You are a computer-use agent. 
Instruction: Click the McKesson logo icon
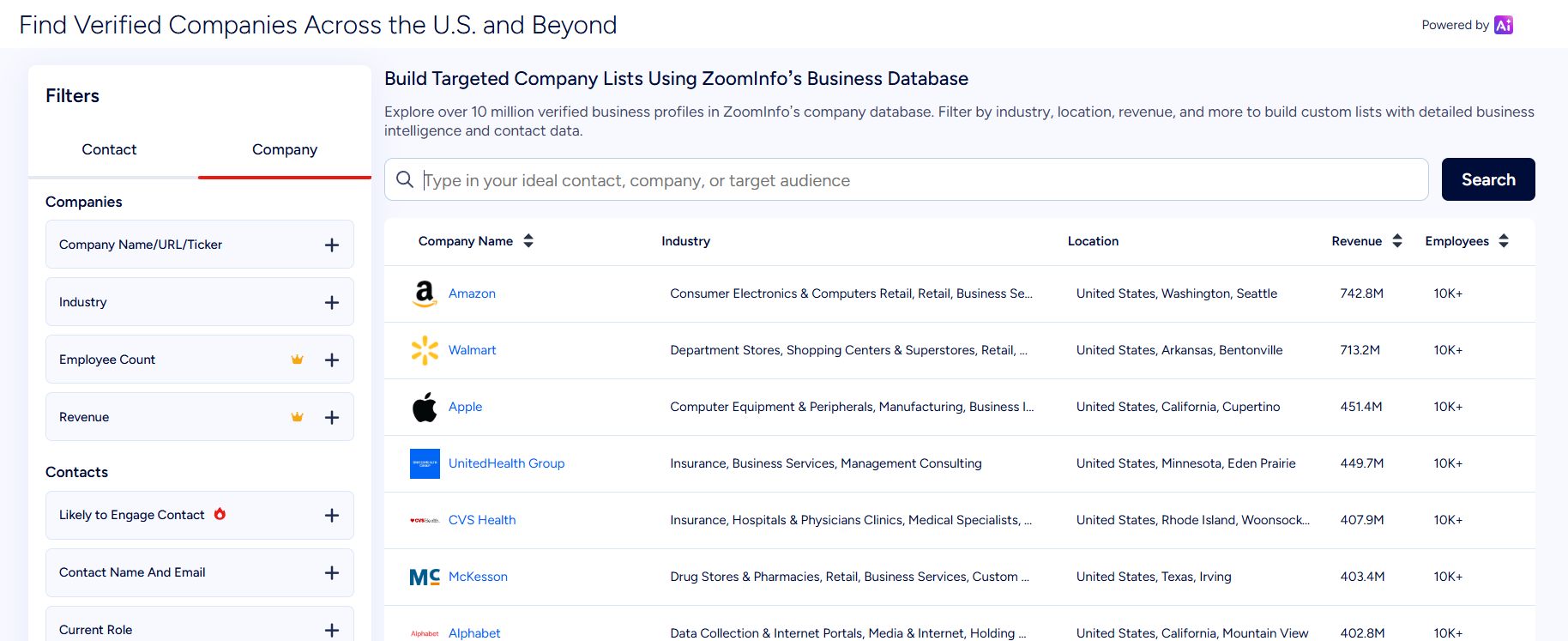425,577
